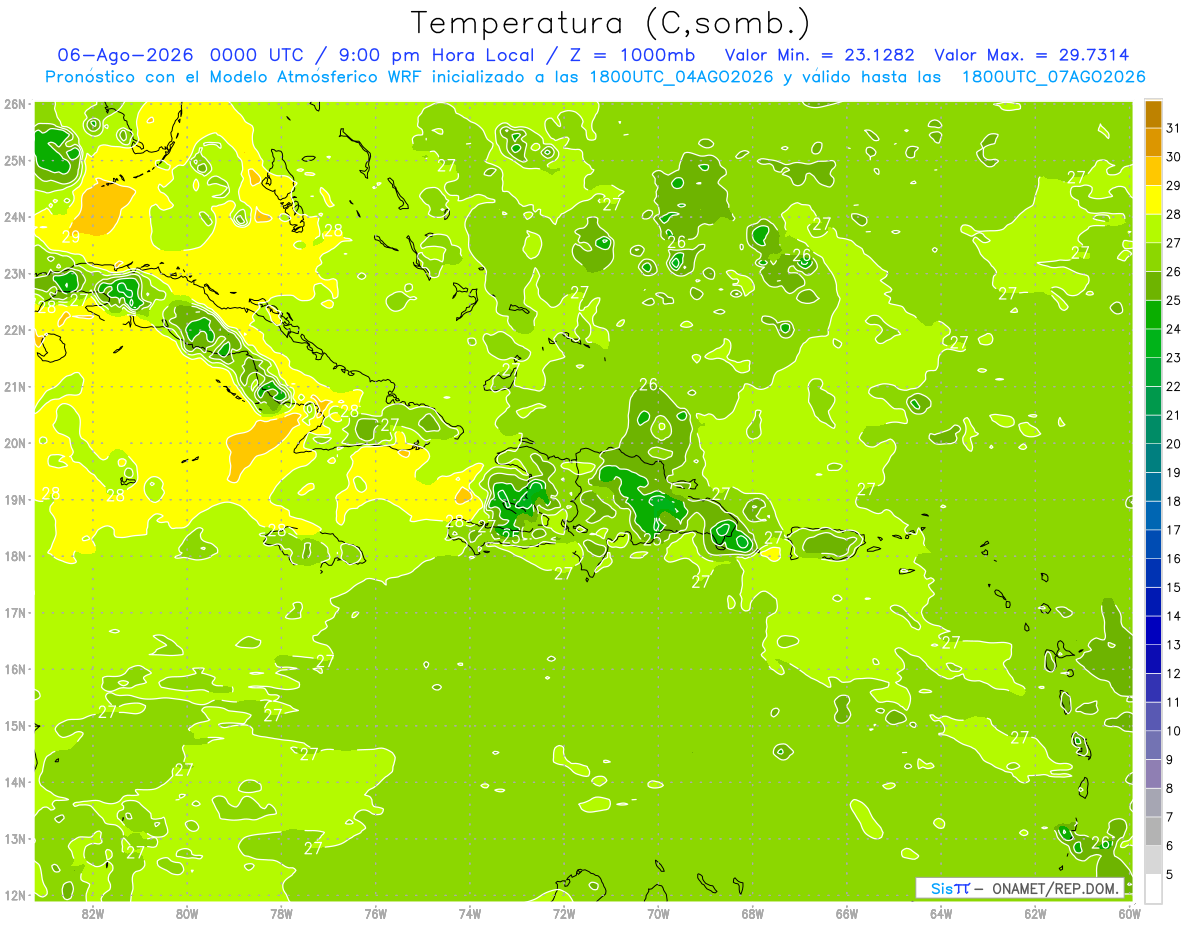Select the '62W' longitude axis label

(x=1035, y=914)
